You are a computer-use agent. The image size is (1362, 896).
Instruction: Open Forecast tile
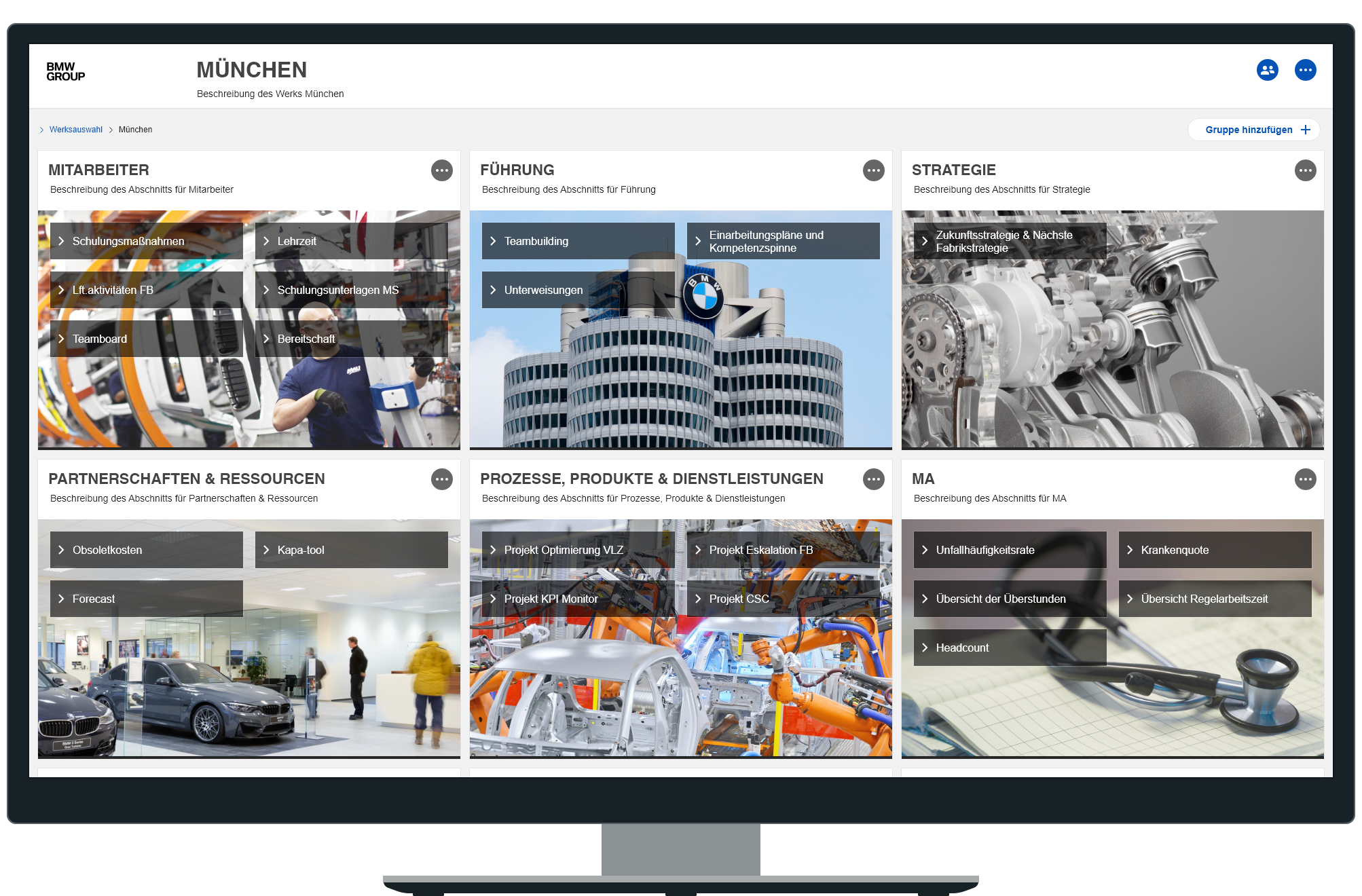point(147,599)
